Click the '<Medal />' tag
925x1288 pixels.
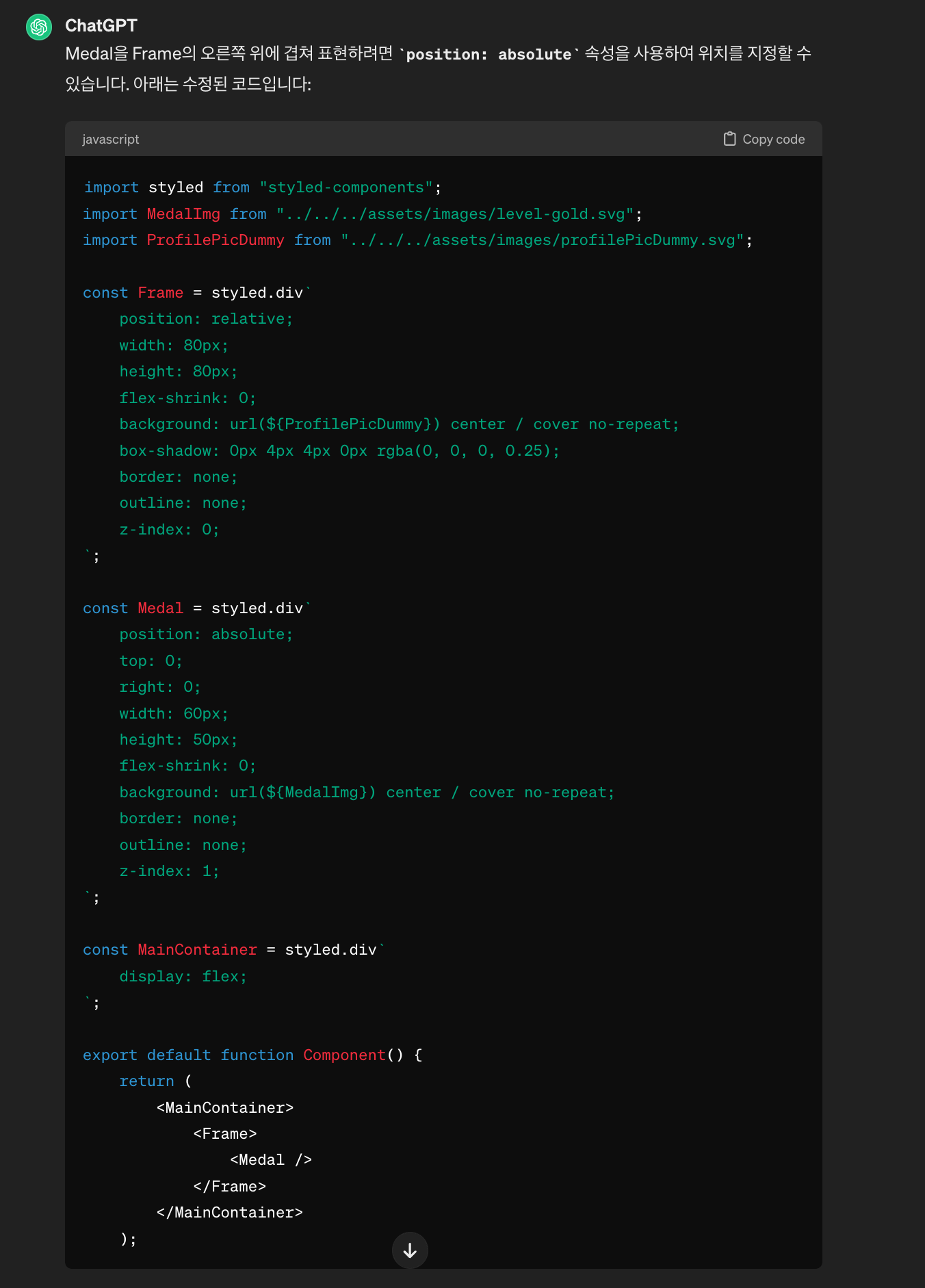(x=271, y=1160)
